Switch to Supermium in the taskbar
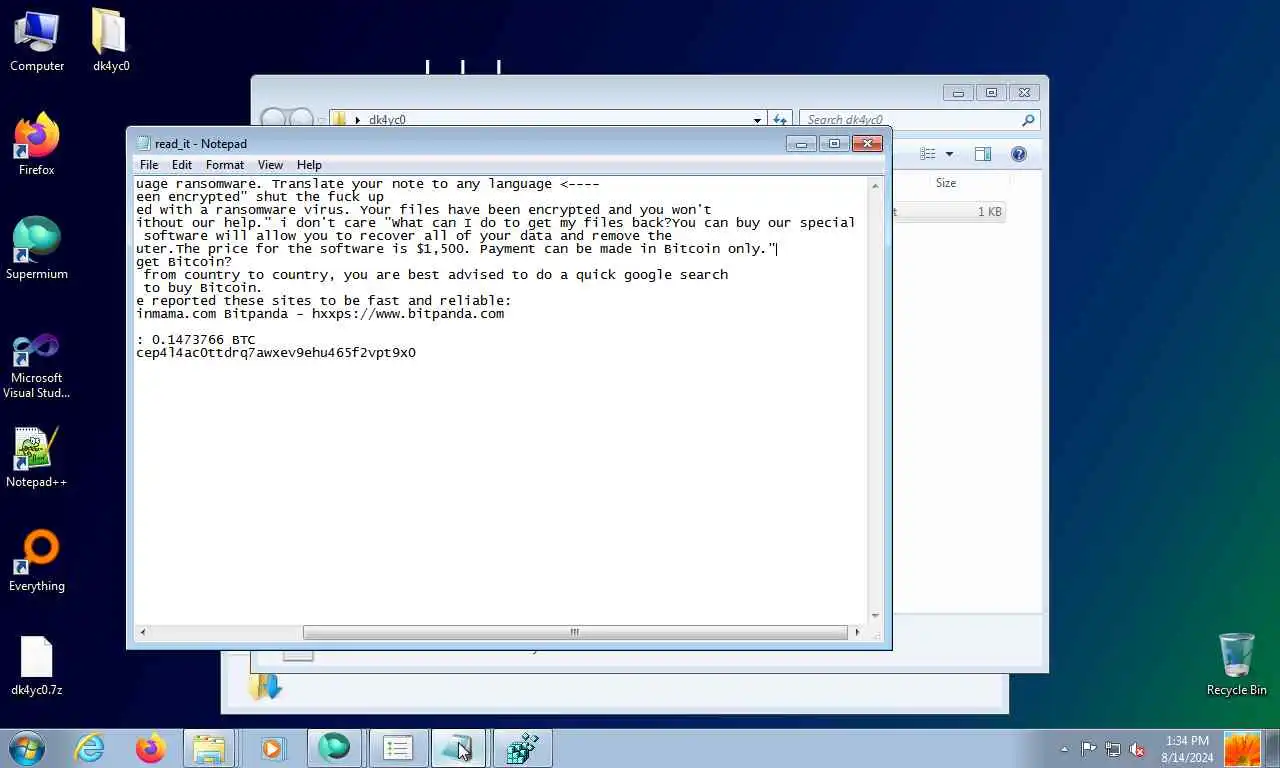The image size is (1280, 768). pos(334,748)
